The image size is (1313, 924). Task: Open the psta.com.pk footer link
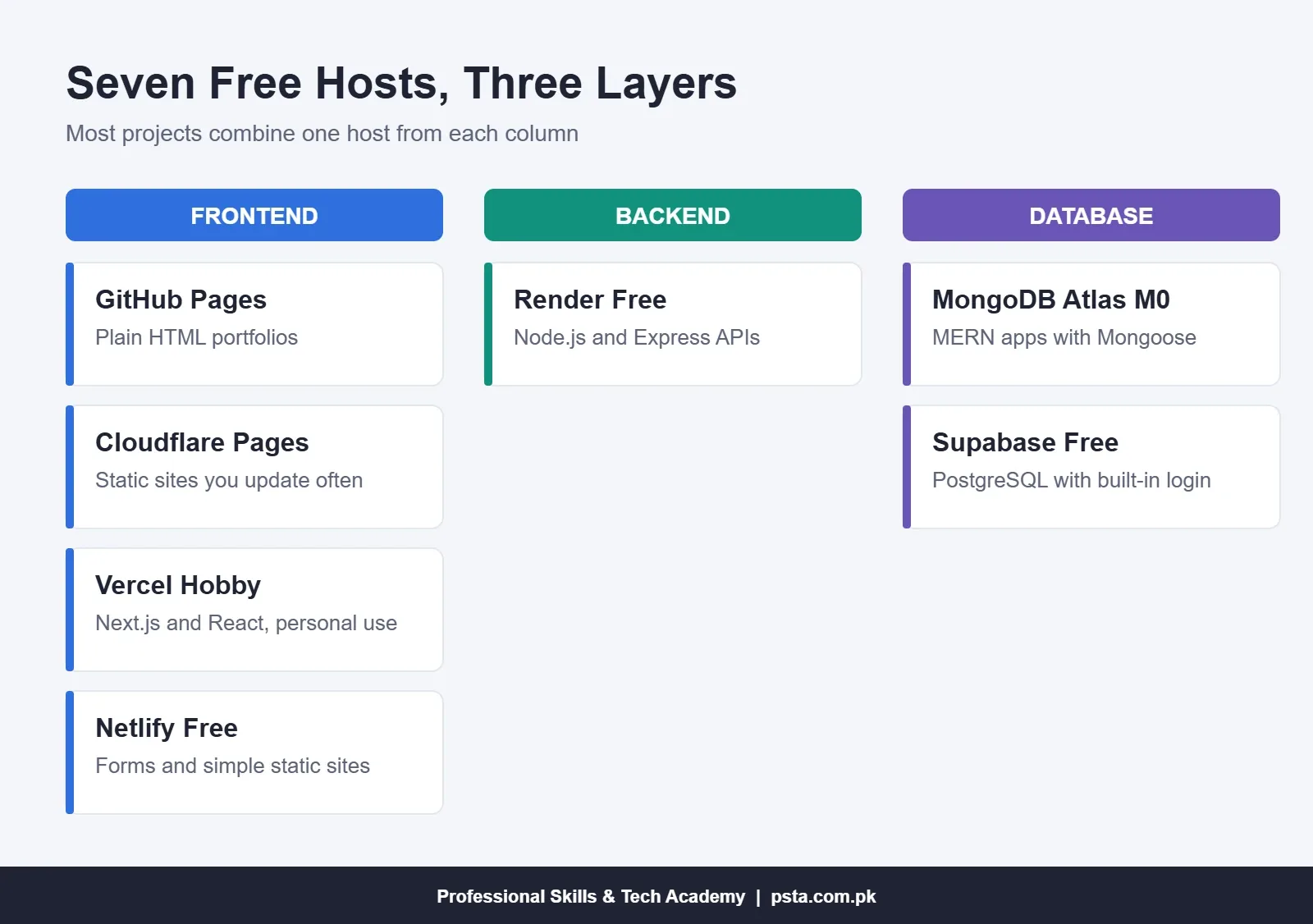(x=823, y=896)
